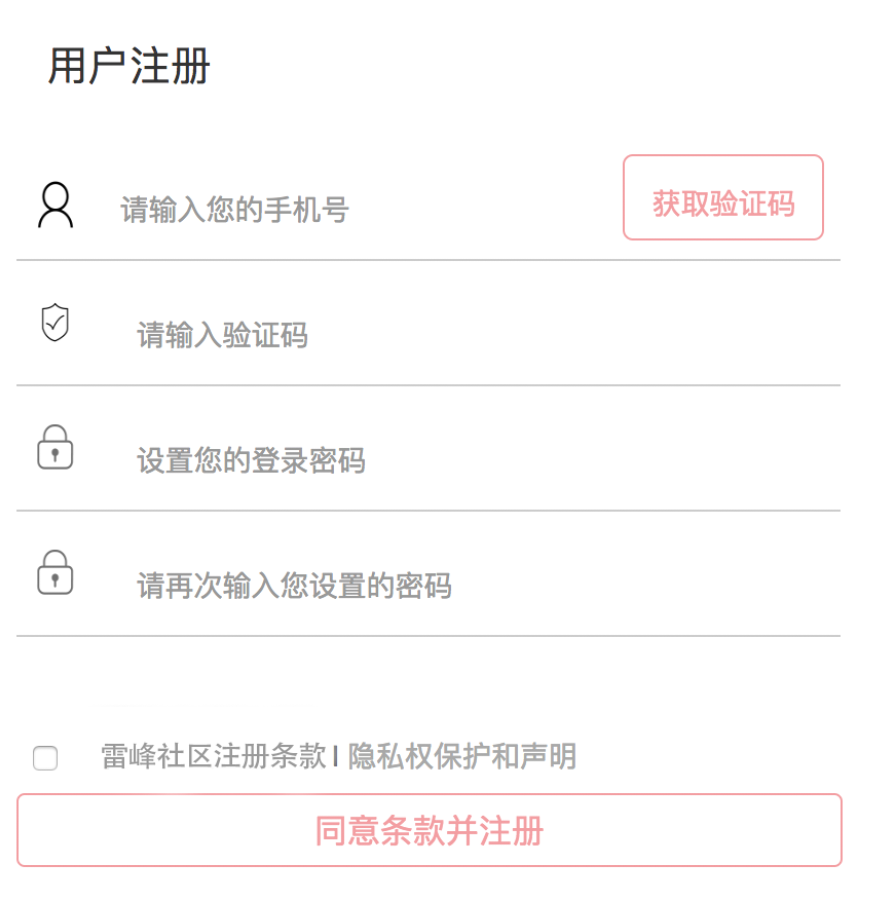
Task: Click the 用户注册 page heading
Action: click(129, 66)
